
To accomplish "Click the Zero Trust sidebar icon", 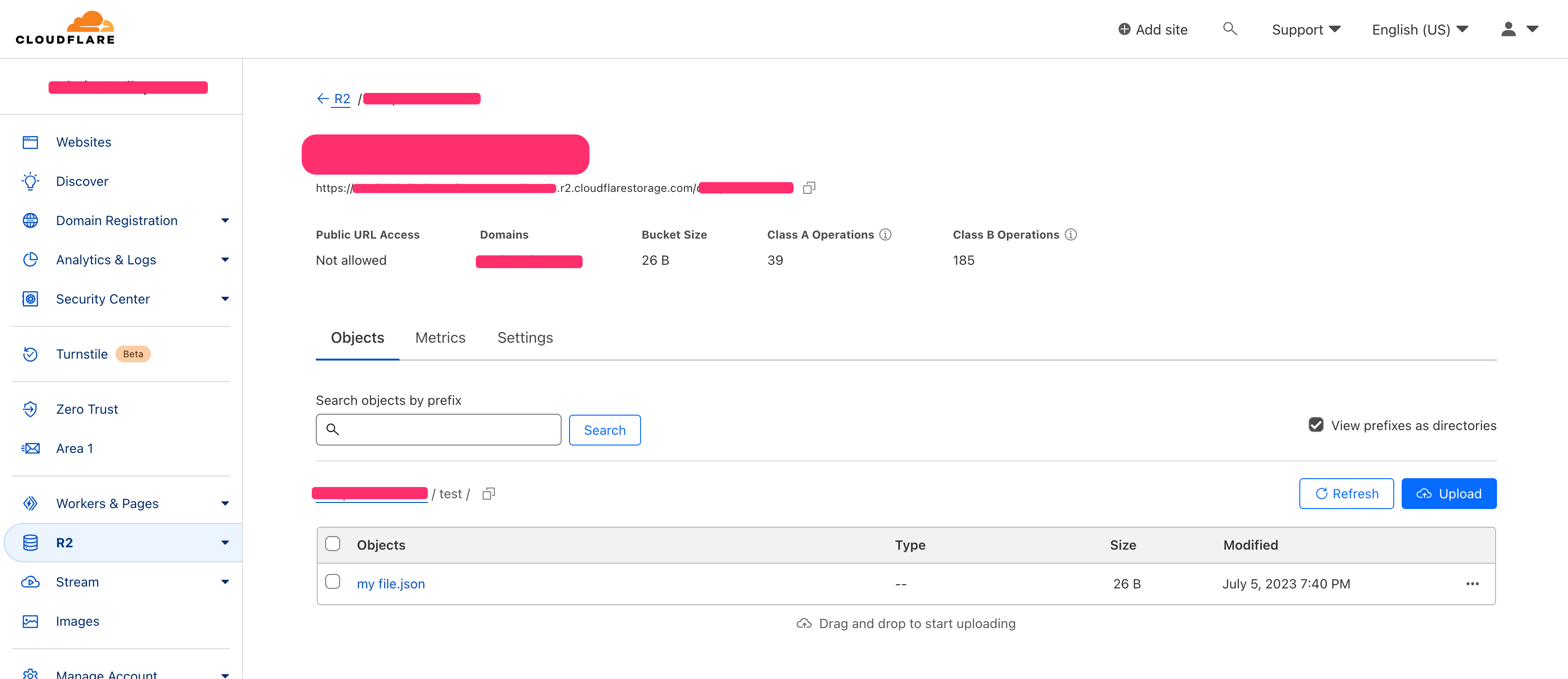I will coord(30,408).
